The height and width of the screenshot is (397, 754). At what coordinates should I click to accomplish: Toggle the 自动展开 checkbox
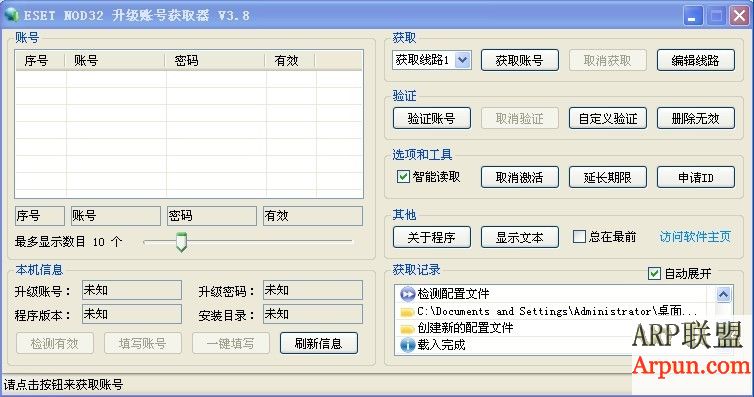654,273
